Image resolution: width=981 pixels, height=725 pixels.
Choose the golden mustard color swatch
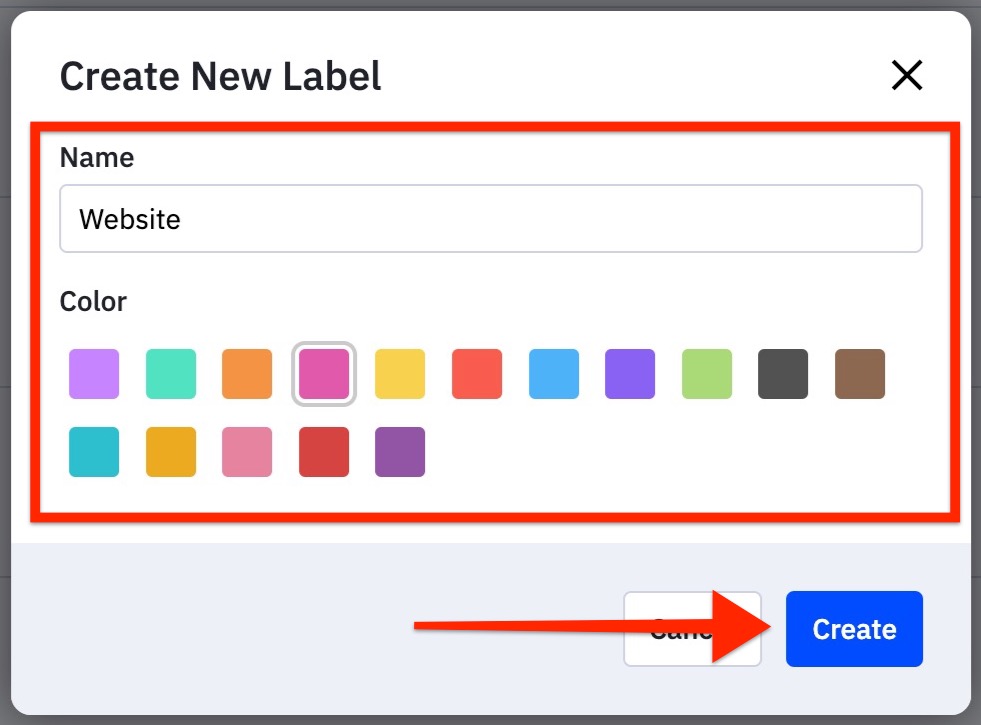click(170, 451)
